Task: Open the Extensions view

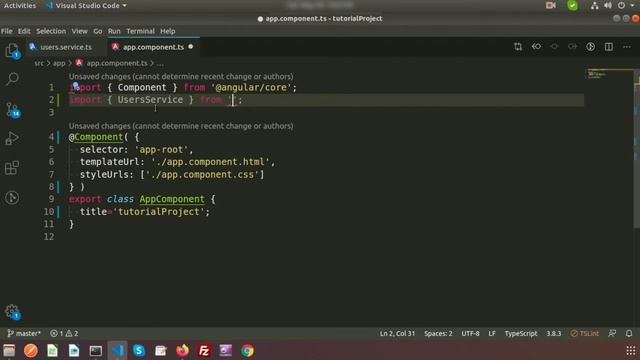Action: point(12,168)
